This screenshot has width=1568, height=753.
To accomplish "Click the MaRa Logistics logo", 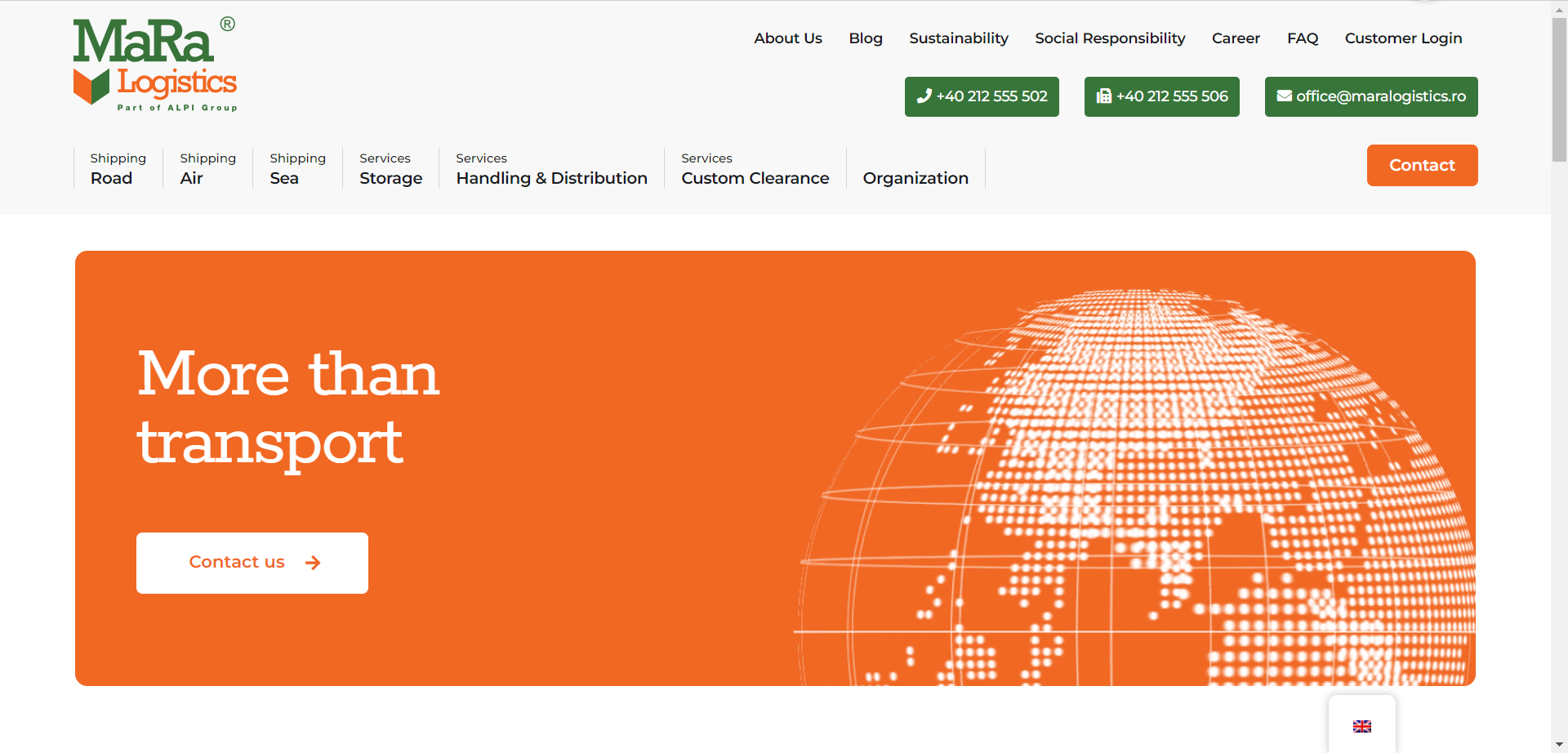I will point(155,64).
